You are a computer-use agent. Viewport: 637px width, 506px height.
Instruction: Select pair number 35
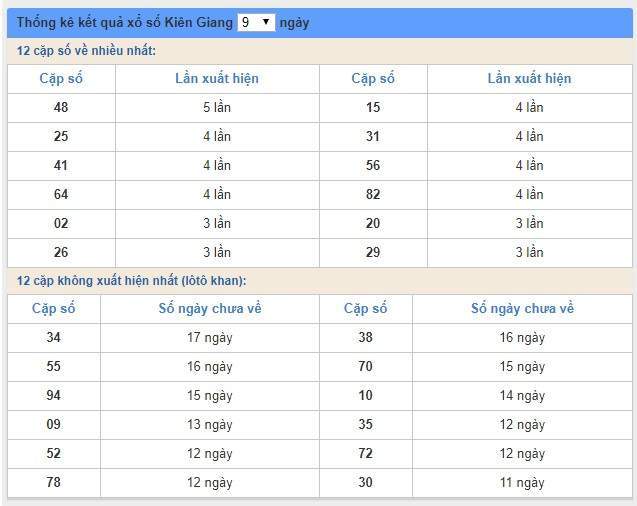click(366, 424)
